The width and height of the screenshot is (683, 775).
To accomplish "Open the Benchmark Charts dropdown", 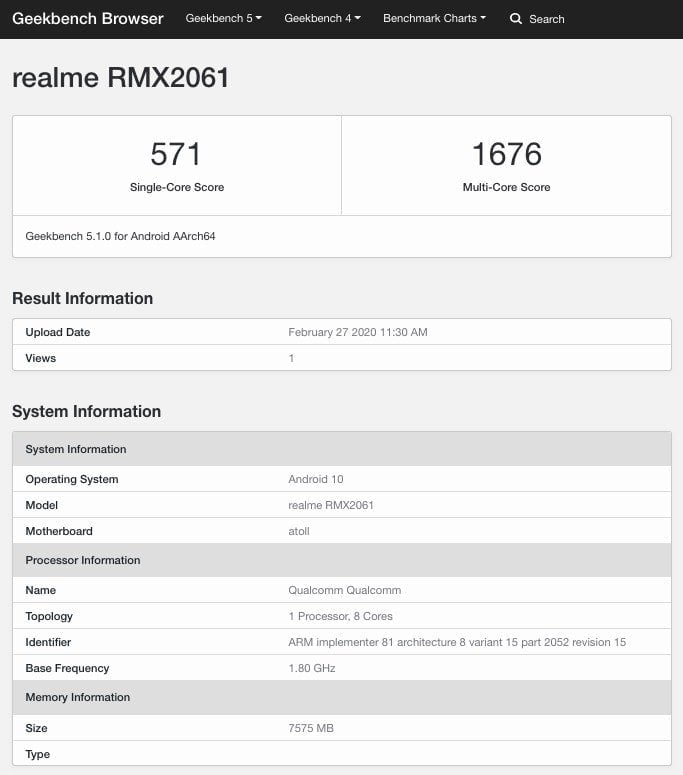I will pos(434,19).
